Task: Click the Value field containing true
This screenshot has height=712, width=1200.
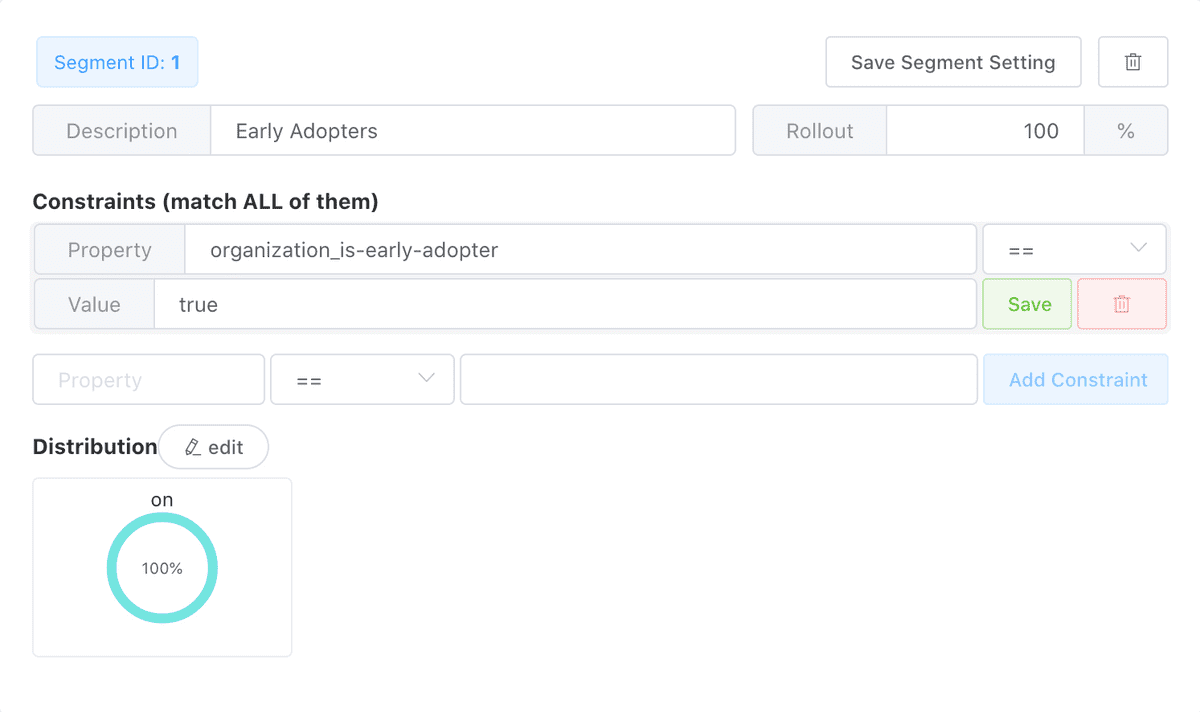Action: point(565,304)
